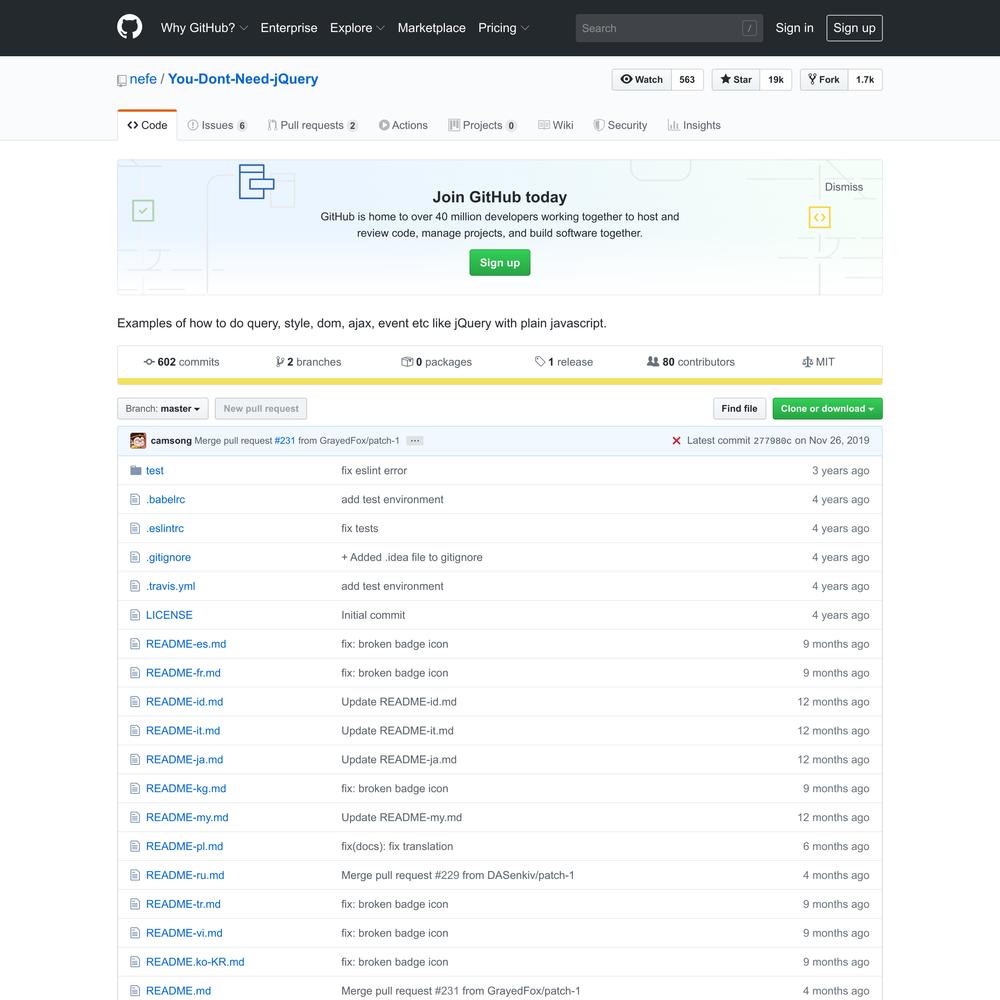
Task: Click the file icon next to README.md
Action: tap(135, 990)
